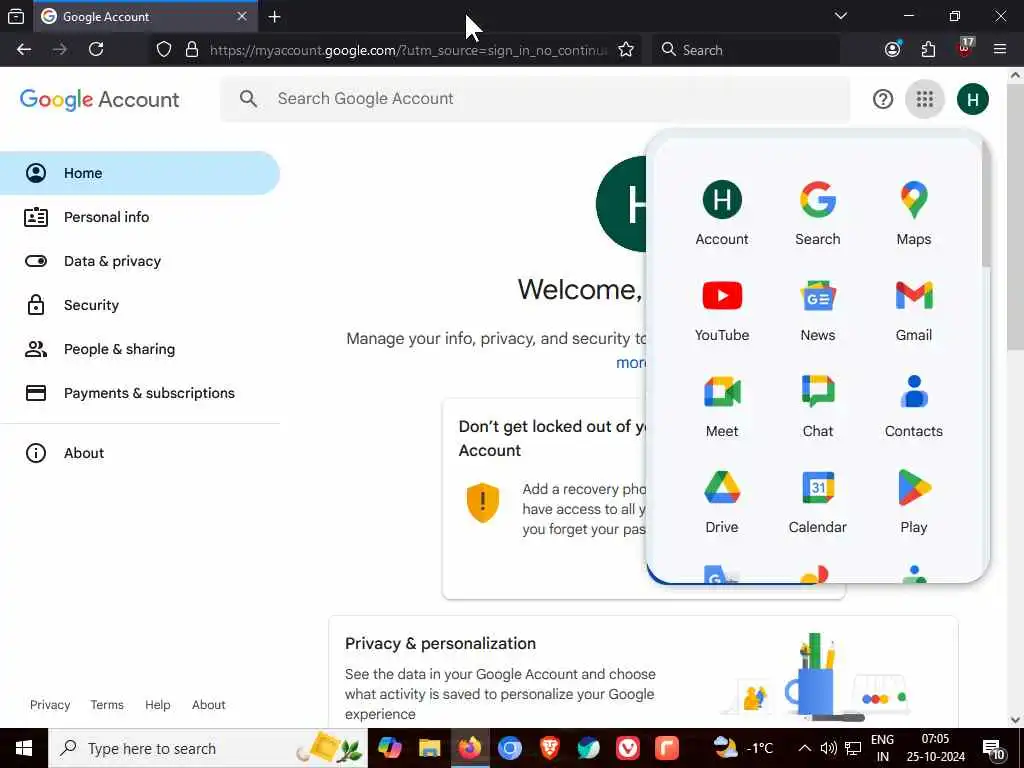Open Google Search from apps panel

[x=818, y=214]
